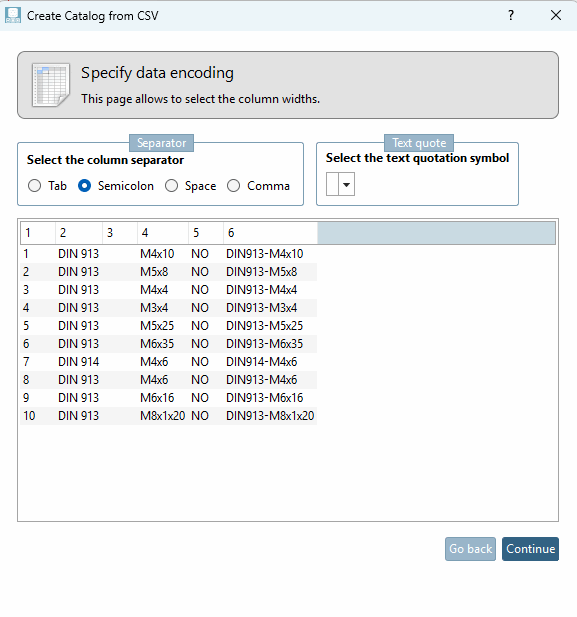The image size is (577, 617).
Task: Click the M5x25 cell in column 4
Action: 163,326
